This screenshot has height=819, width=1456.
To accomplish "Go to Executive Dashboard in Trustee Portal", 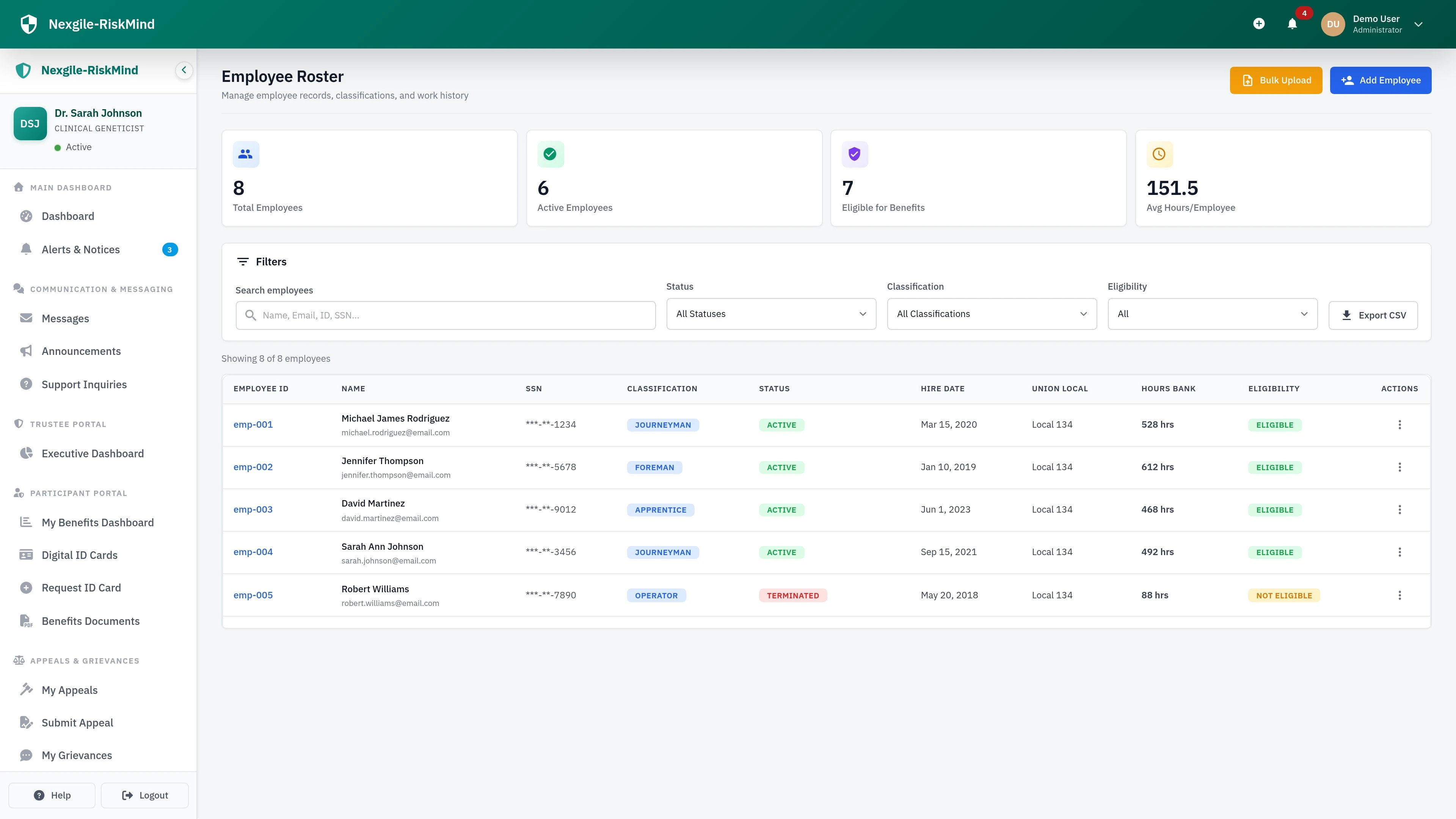I will pyautogui.click(x=92, y=453).
